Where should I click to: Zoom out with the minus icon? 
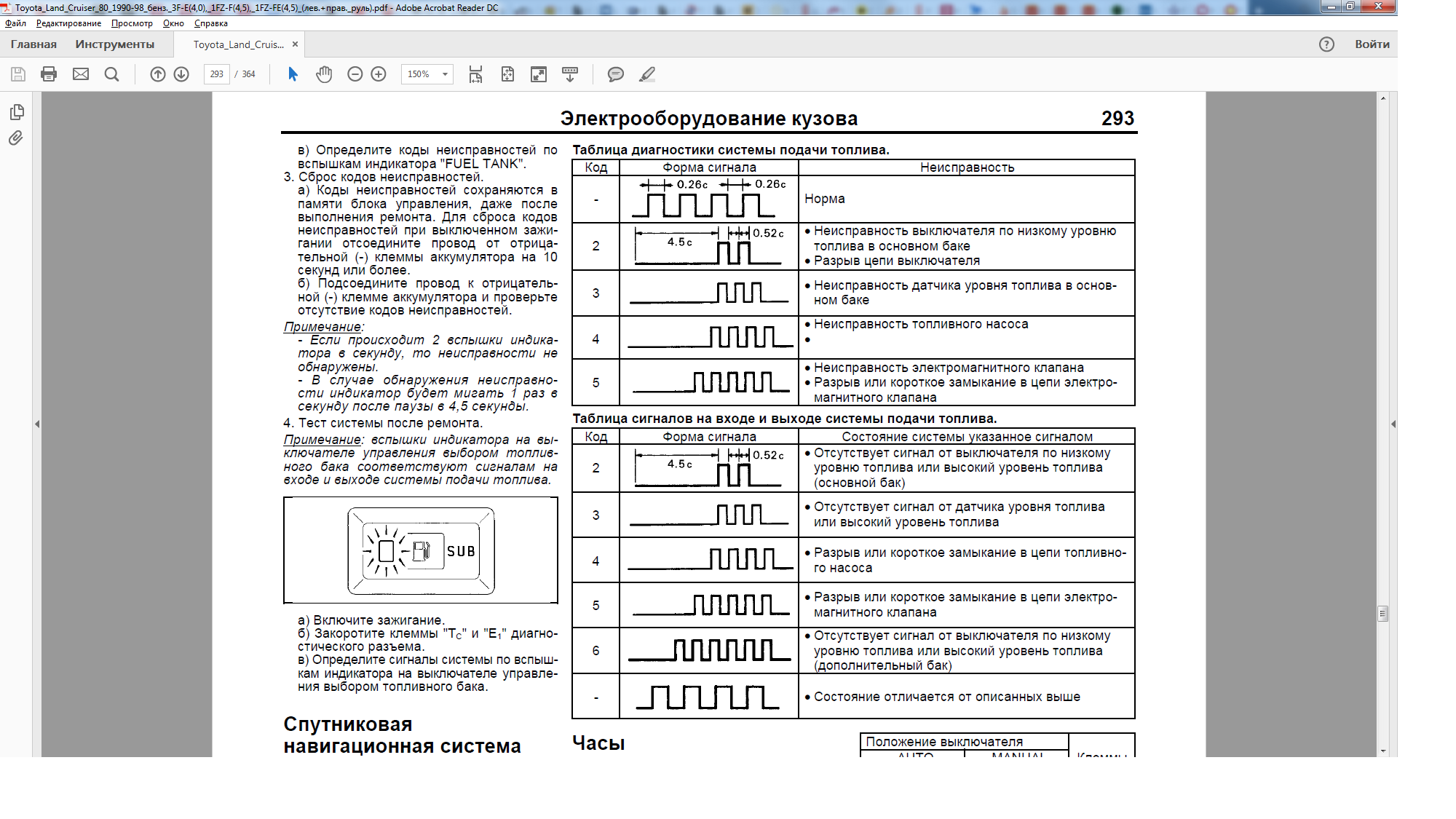[x=355, y=74]
